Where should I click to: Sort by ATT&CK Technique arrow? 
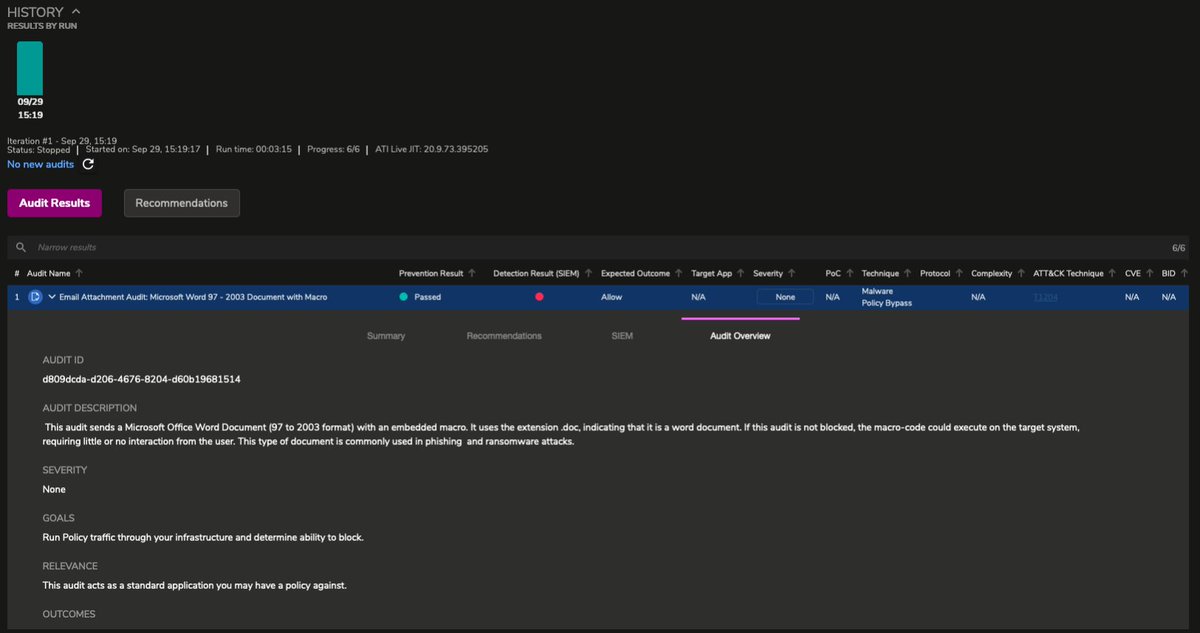point(1112,273)
